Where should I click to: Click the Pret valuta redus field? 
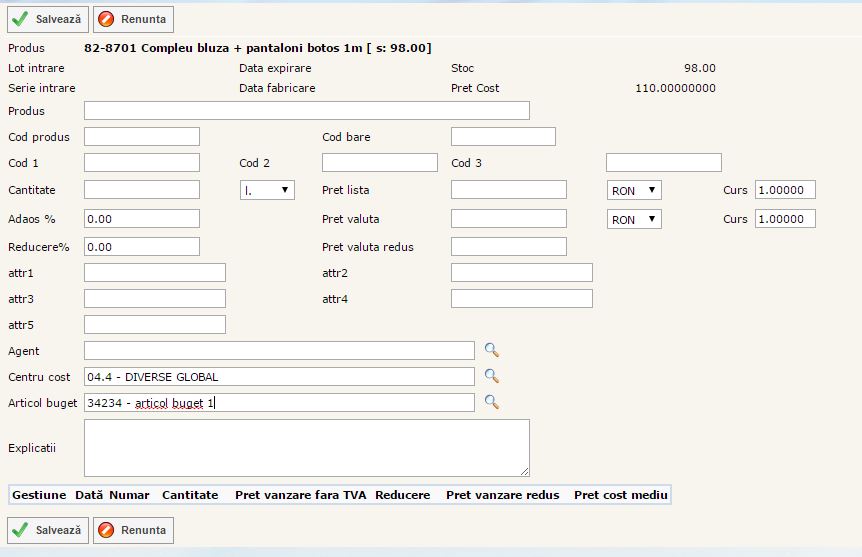point(508,247)
